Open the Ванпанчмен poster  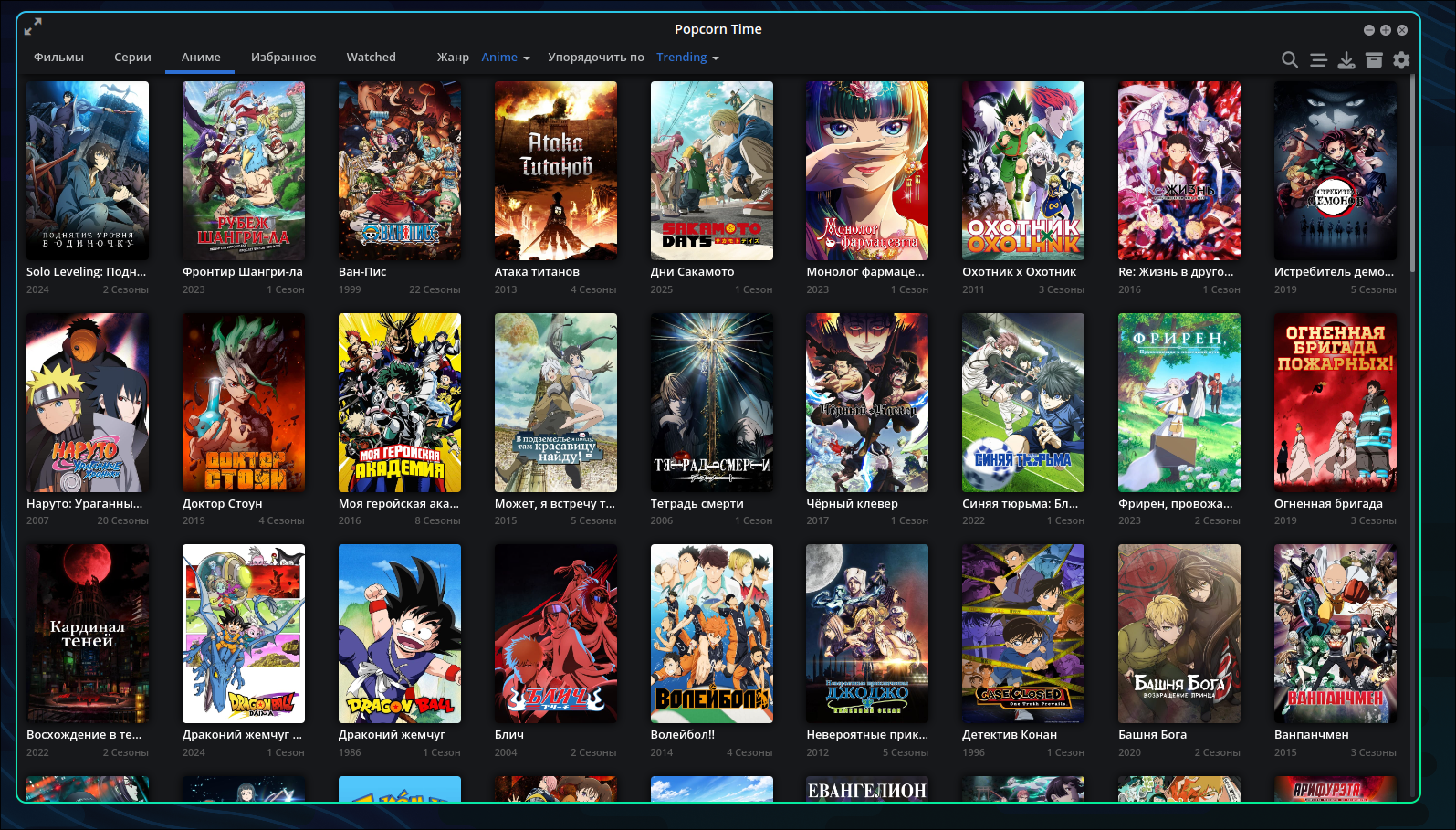point(1336,634)
